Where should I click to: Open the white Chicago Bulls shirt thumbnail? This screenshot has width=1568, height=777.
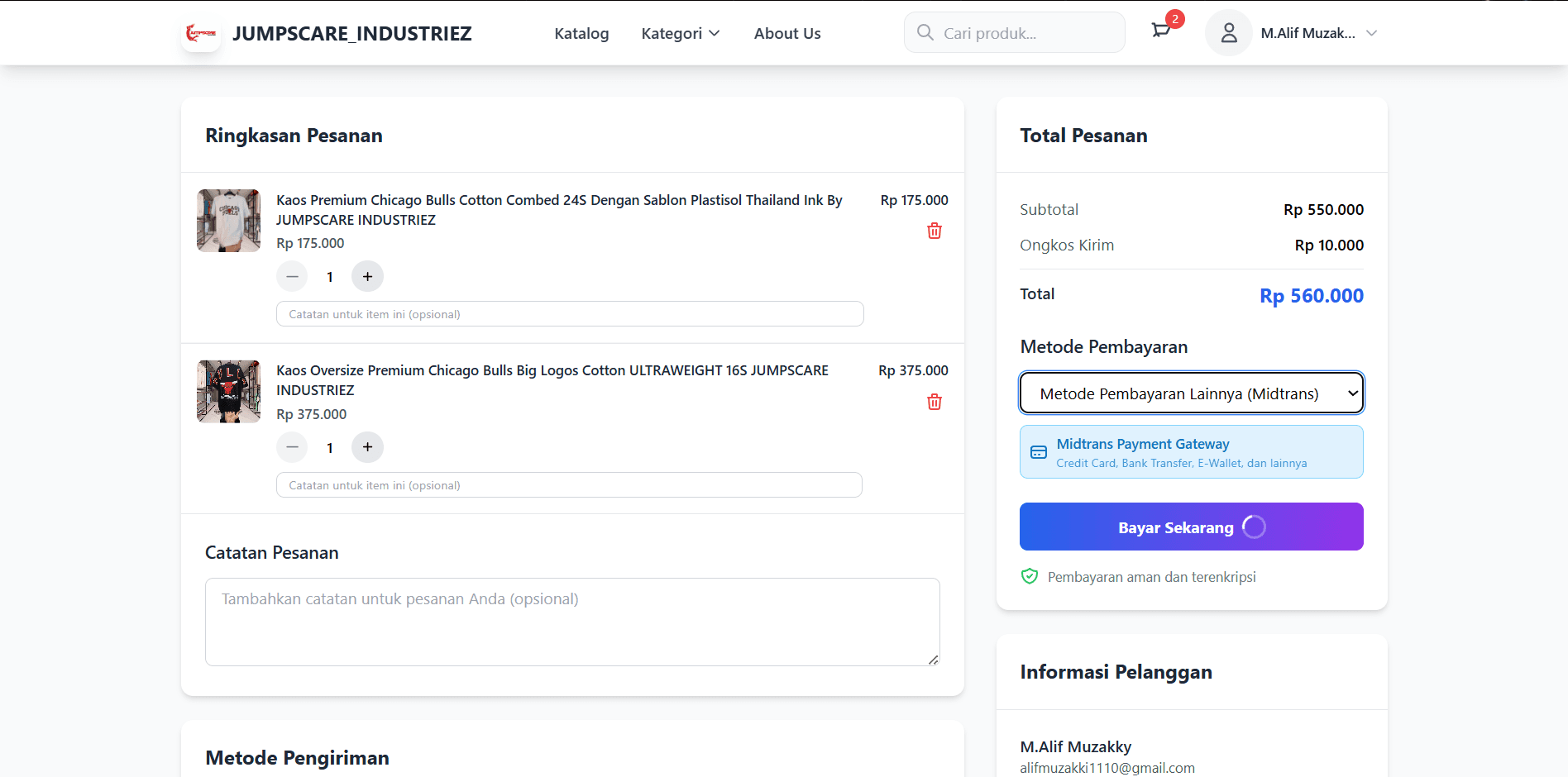(229, 221)
